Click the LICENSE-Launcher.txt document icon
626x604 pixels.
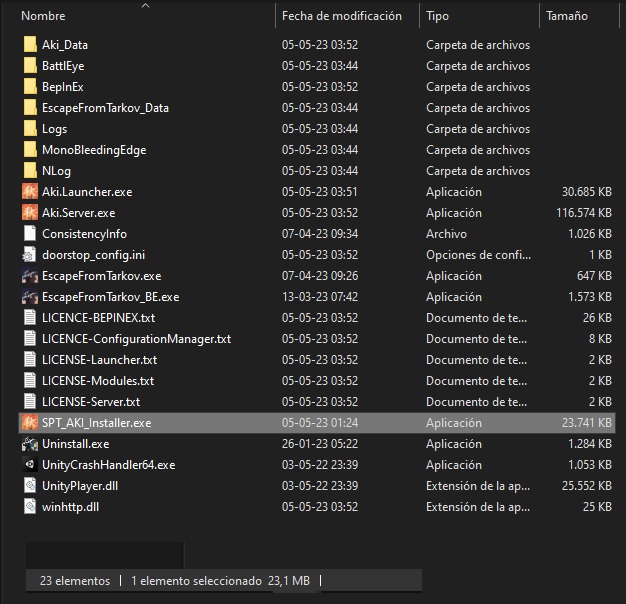pyautogui.click(x=30, y=360)
